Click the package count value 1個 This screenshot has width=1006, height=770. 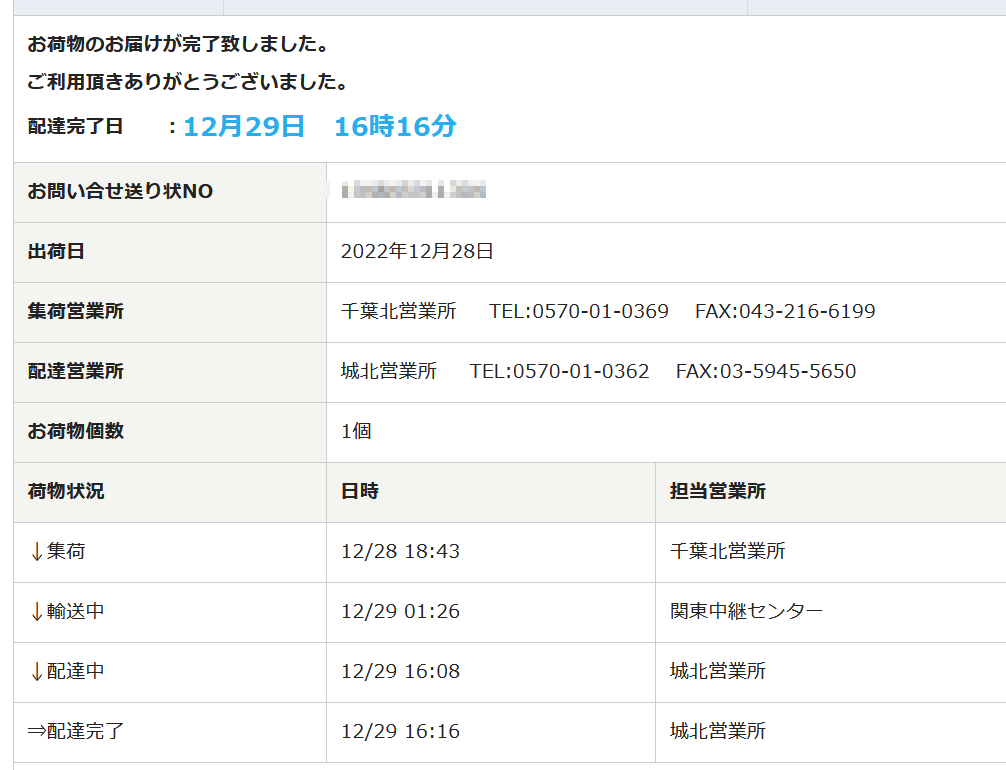pos(356,432)
